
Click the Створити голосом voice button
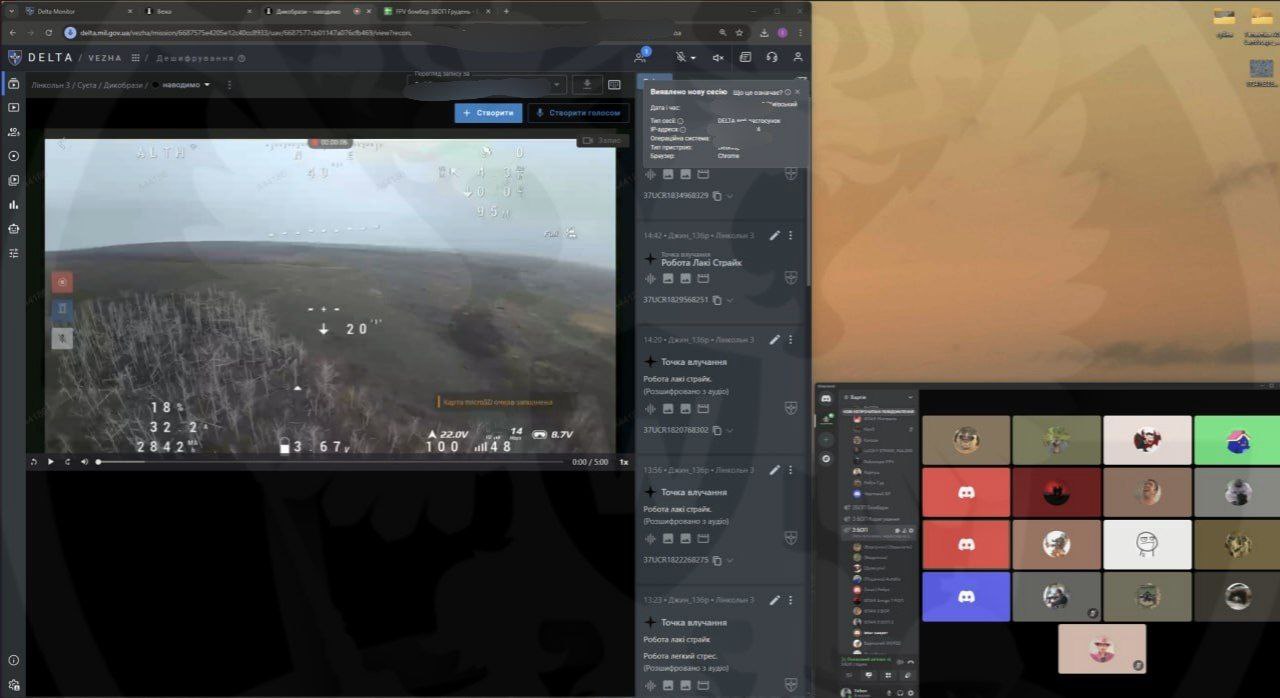click(x=578, y=113)
